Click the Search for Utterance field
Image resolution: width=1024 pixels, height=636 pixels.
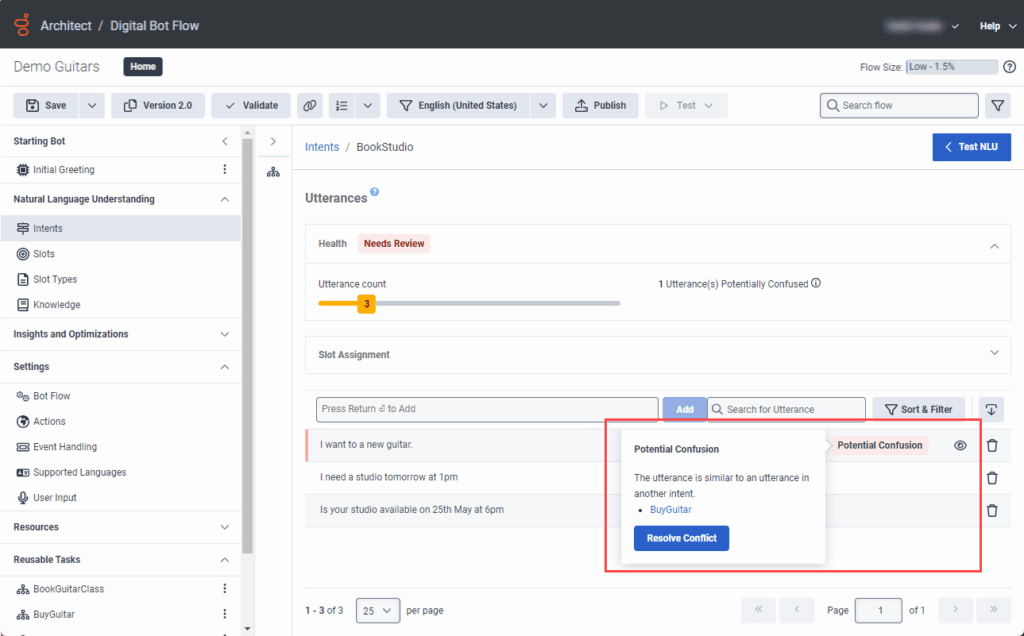[790, 409]
